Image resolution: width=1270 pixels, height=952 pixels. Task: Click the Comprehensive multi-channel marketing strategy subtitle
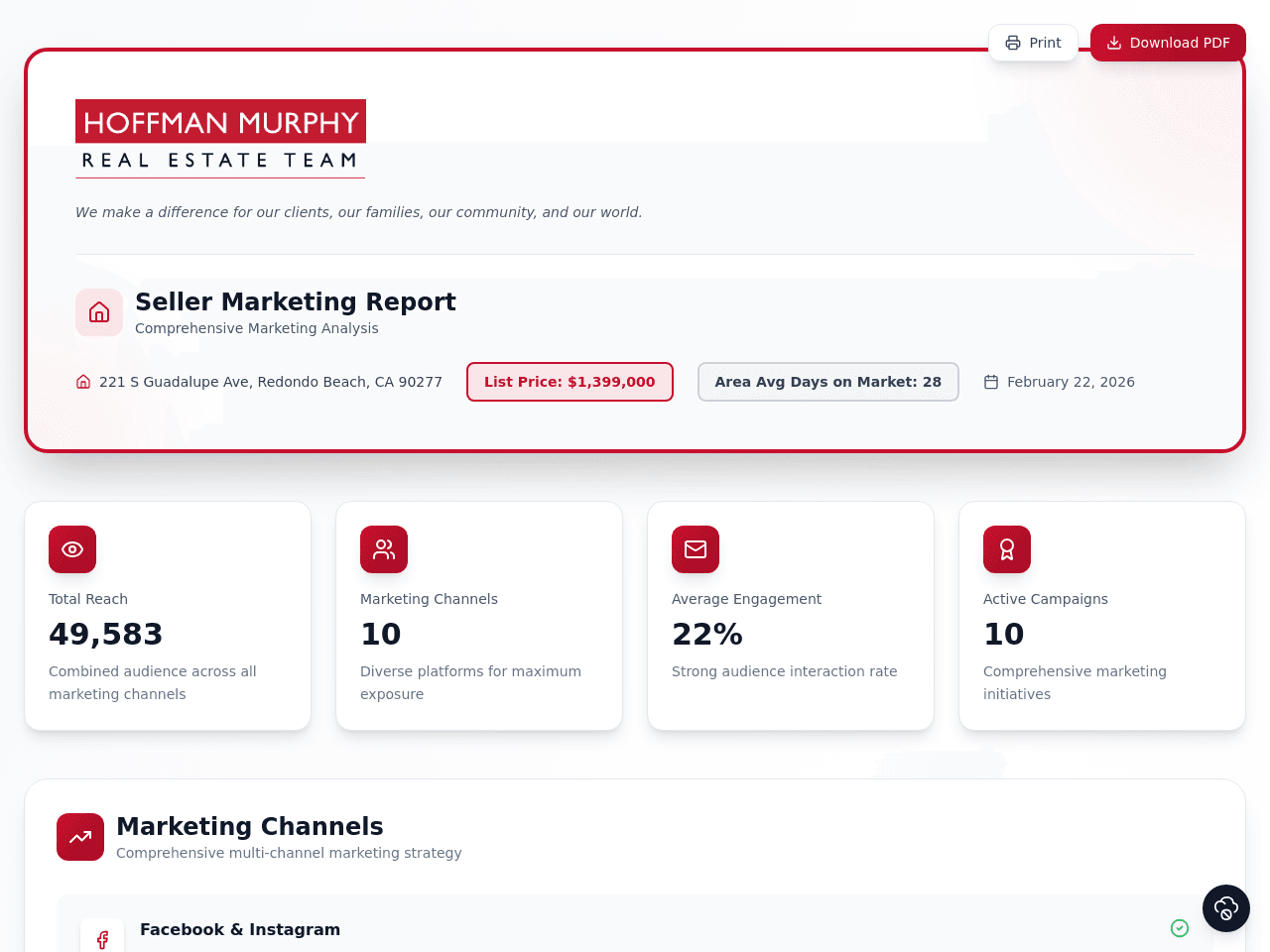tap(289, 853)
